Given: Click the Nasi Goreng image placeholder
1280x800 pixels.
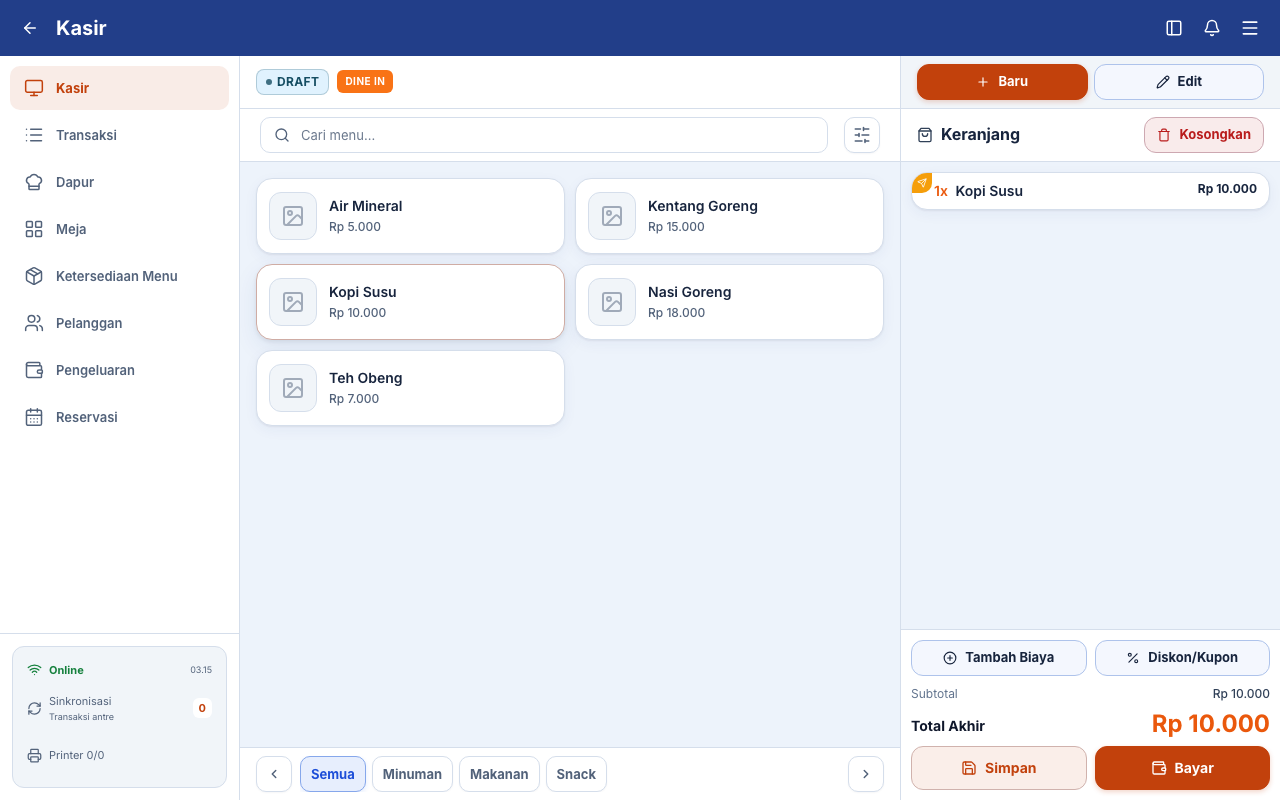Looking at the screenshot, I should click(612, 302).
